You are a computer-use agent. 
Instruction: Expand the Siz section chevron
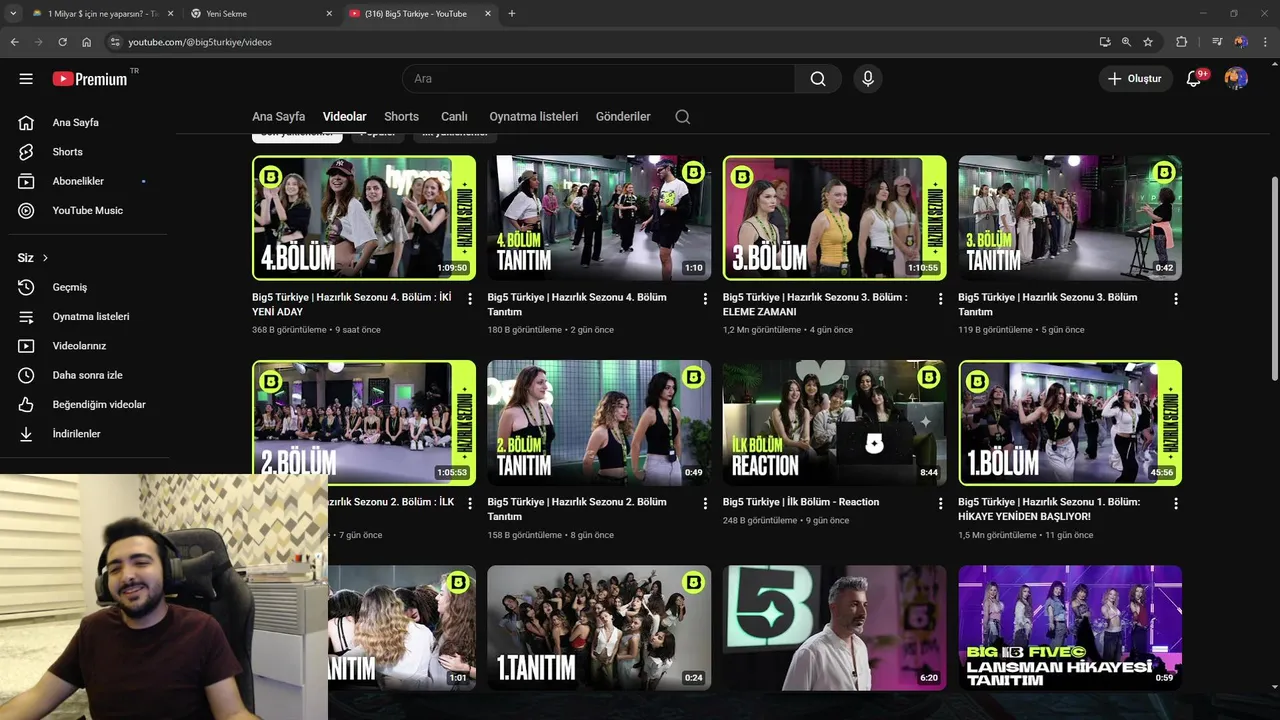pos(45,258)
